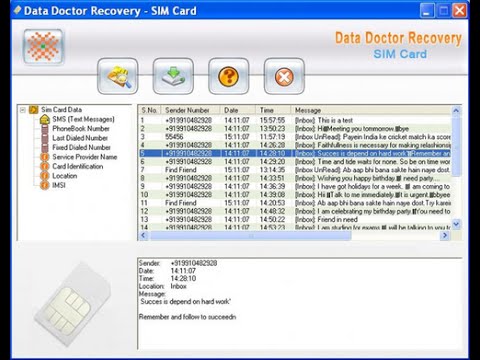
Task: Minimize the Data Doctor Recovery window
Action: 427,11
